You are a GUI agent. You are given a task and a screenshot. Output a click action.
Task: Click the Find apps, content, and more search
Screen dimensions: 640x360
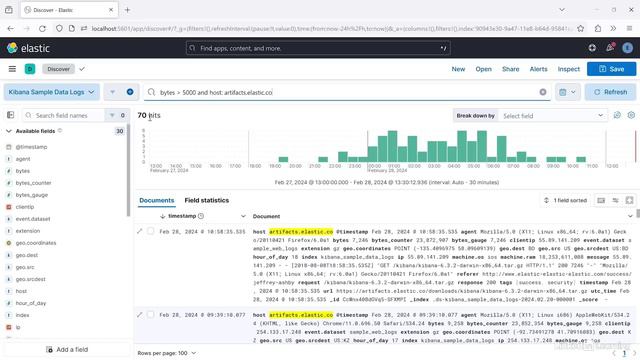[x=318, y=48]
